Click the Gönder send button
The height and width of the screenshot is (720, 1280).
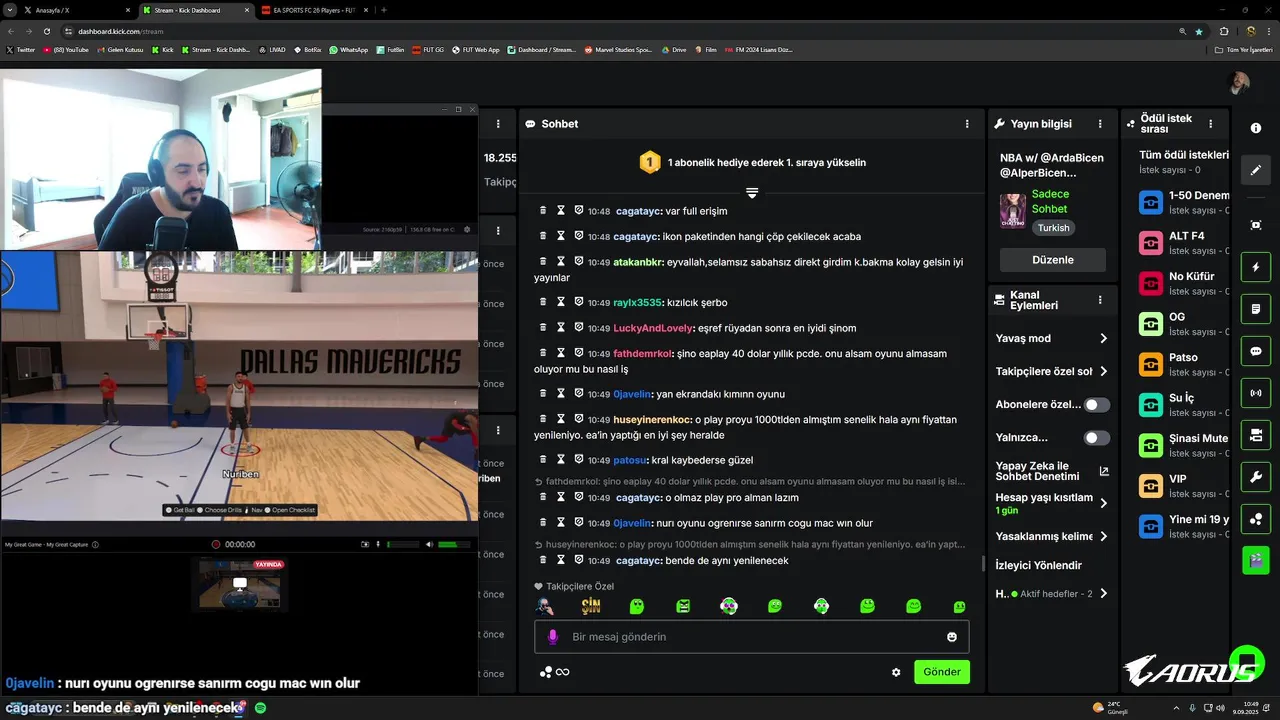(942, 672)
